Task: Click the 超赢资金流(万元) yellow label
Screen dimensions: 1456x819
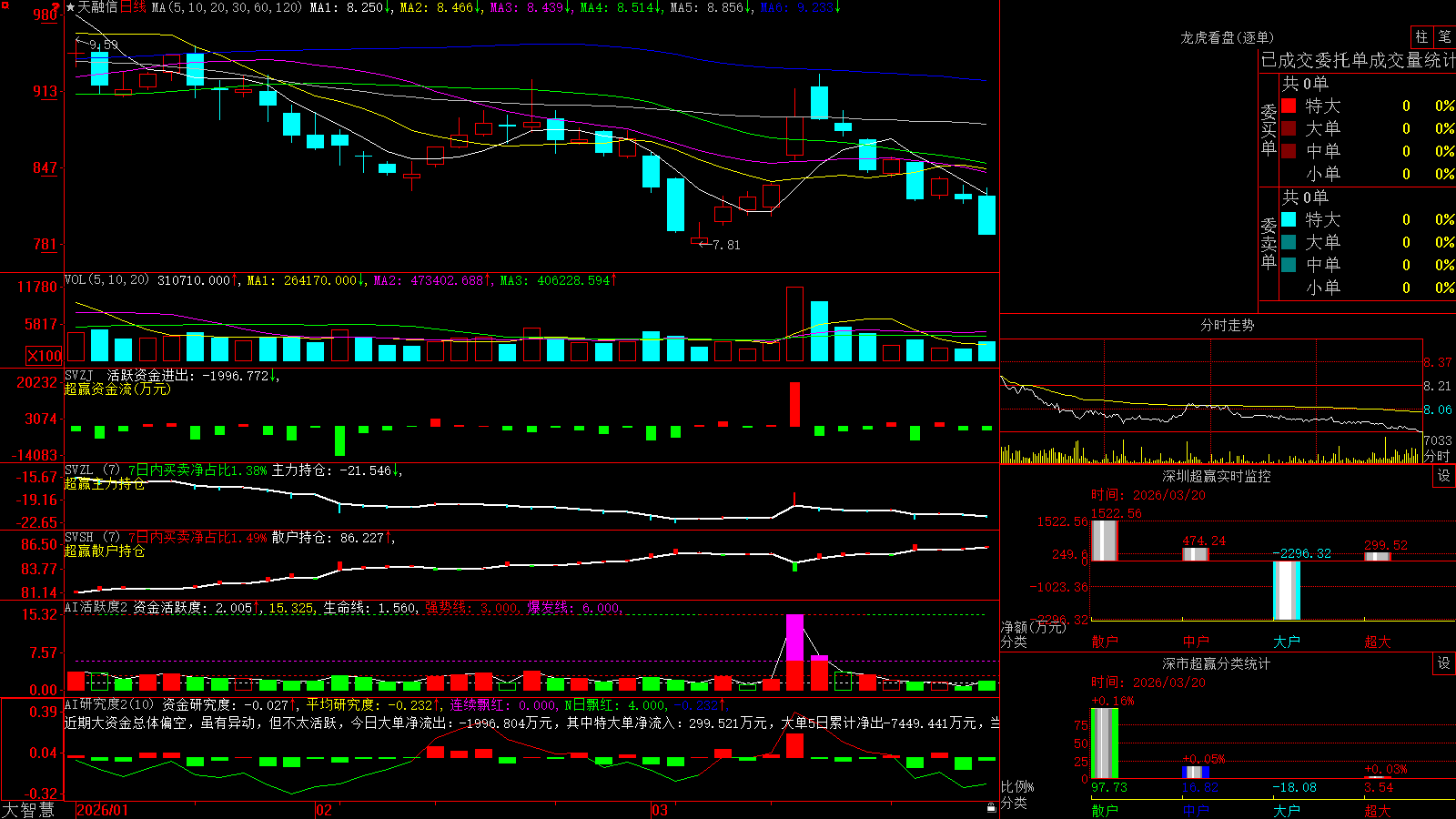Action: [117, 389]
